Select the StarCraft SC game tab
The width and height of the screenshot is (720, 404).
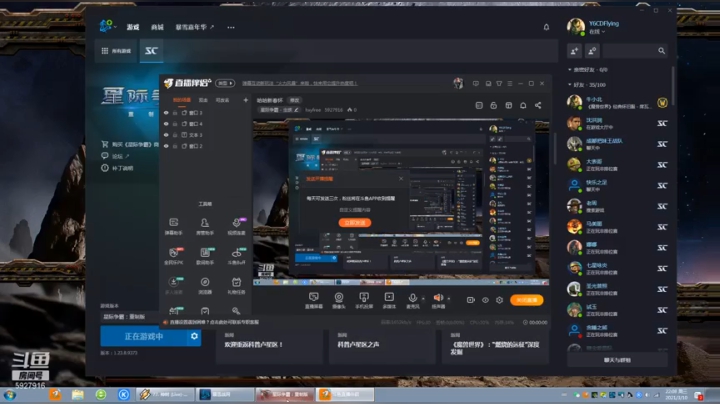(x=152, y=50)
